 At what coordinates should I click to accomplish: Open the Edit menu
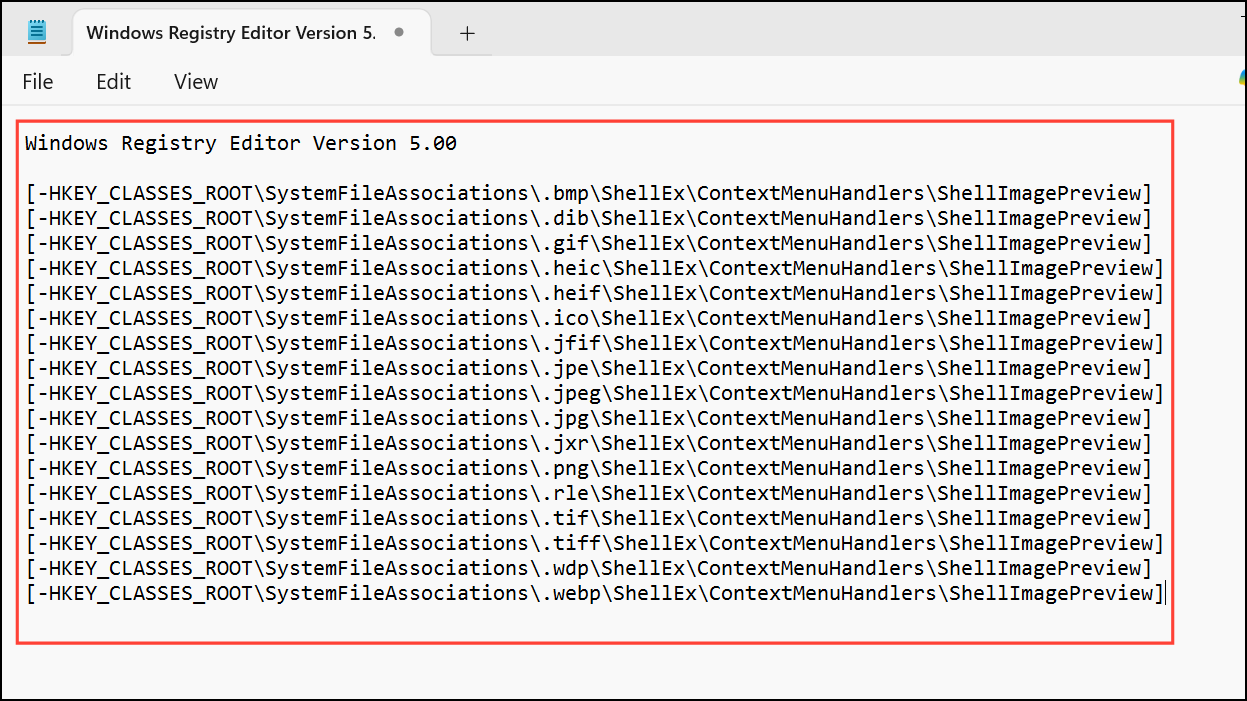coord(113,82)
